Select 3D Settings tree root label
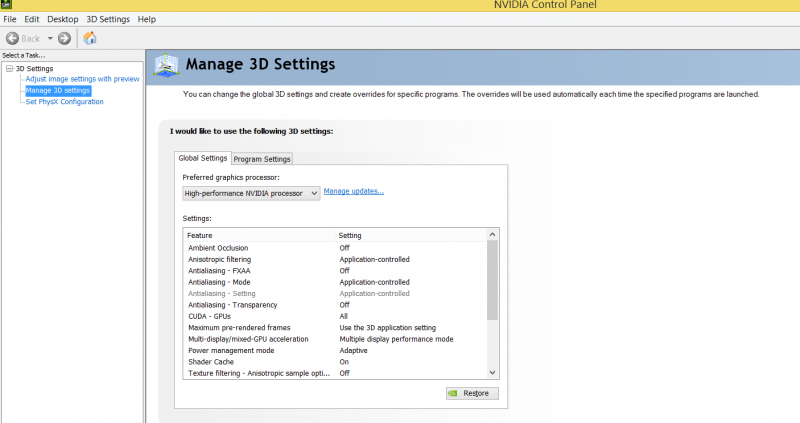800x423 pixels. (34, 68)
